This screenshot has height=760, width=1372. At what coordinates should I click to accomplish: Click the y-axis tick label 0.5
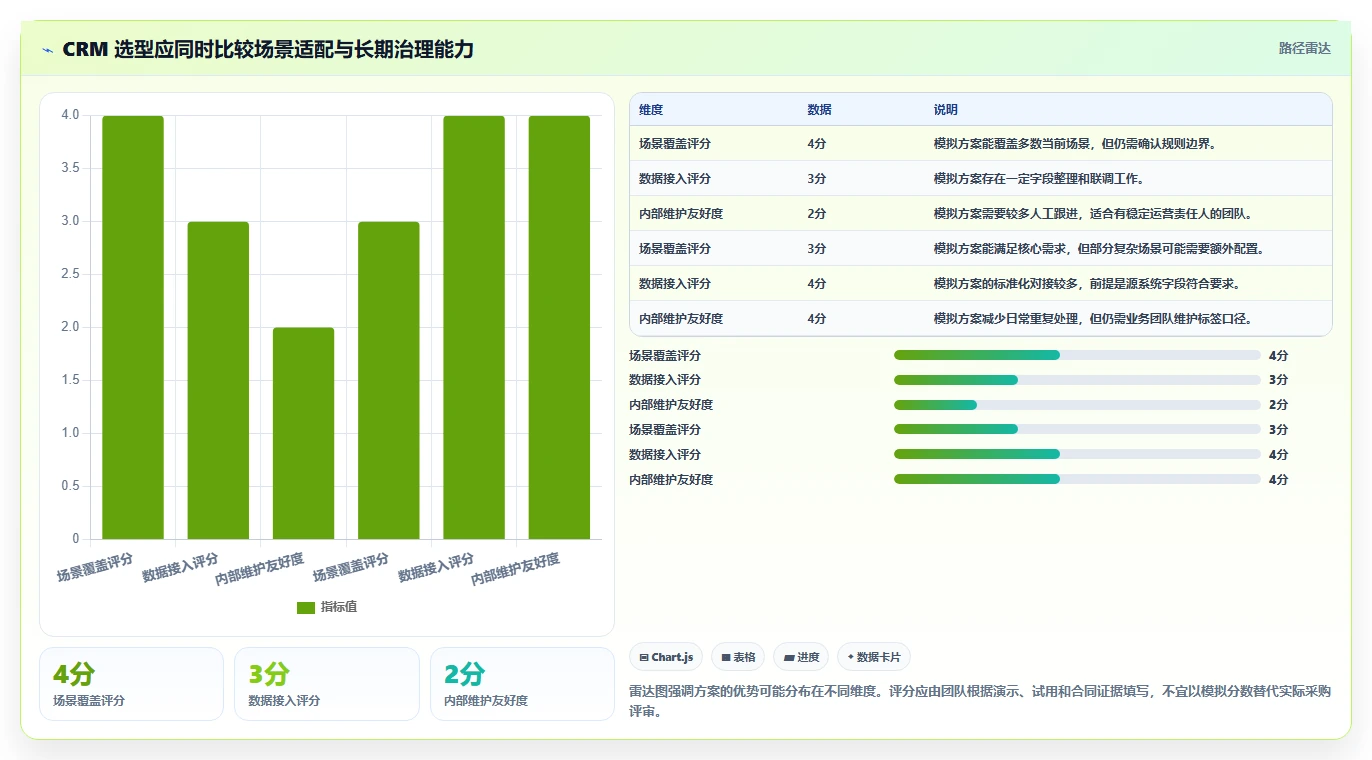[x=70, y=486]
